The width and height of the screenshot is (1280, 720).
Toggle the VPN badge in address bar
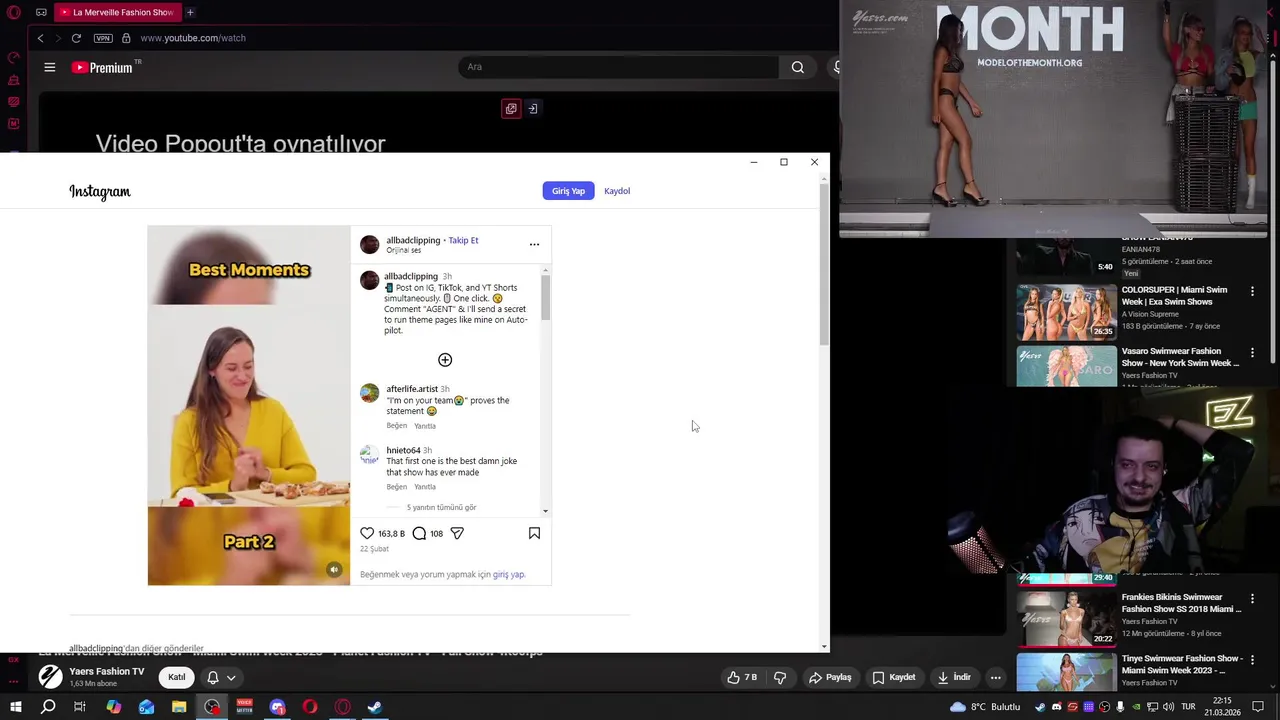[x=103, y=38]
